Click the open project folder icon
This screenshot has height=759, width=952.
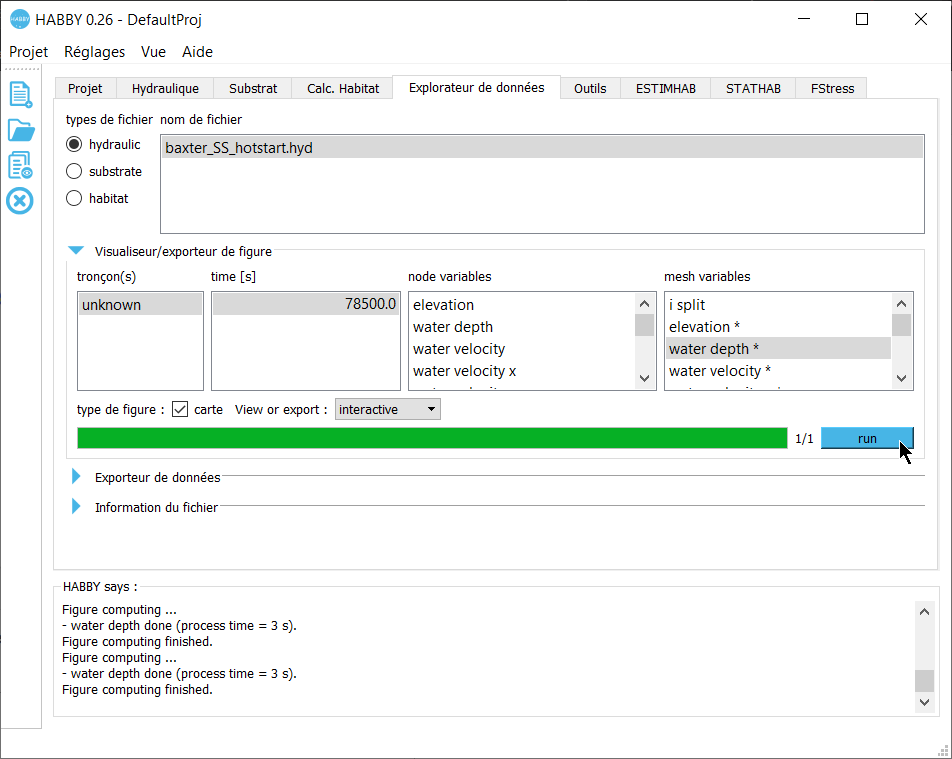click(x=20, y=130)
